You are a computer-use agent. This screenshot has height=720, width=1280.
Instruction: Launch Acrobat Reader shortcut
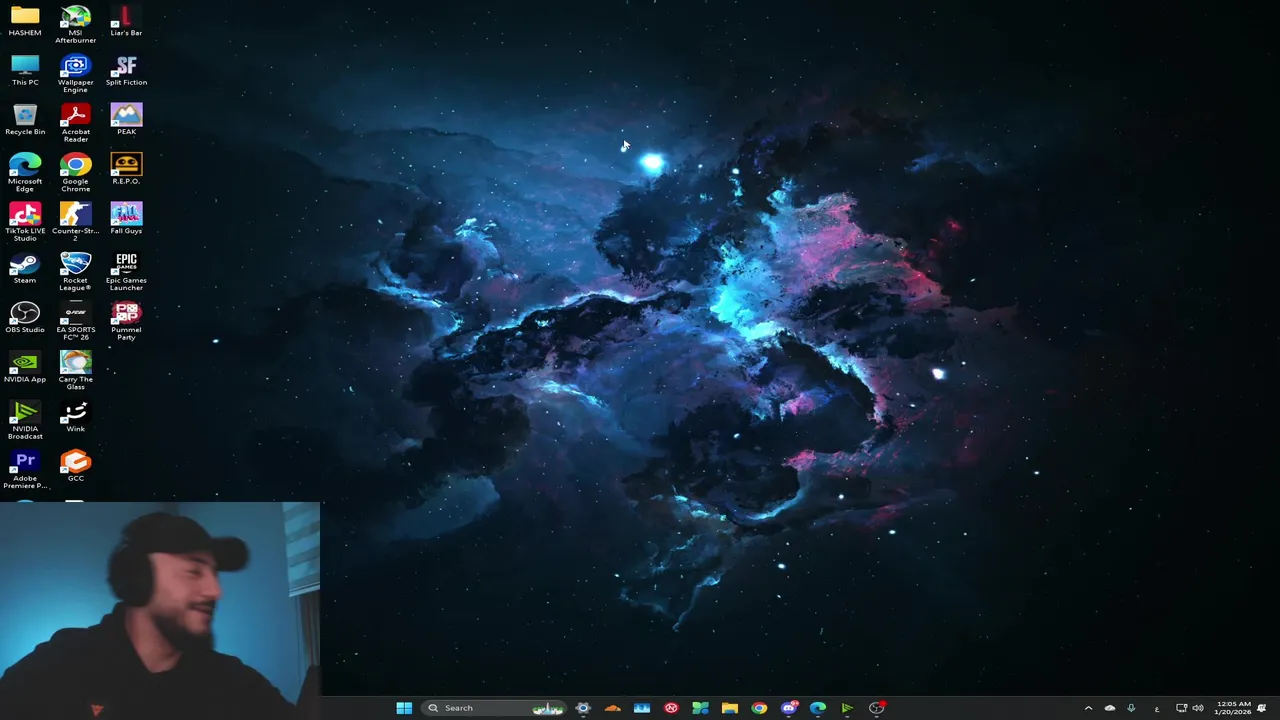point(75,123)
